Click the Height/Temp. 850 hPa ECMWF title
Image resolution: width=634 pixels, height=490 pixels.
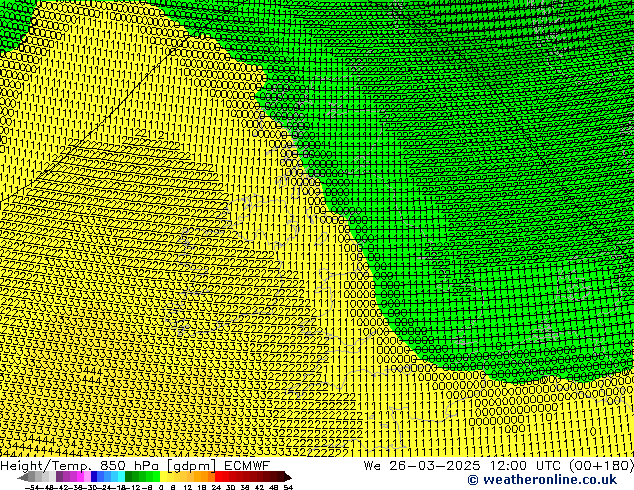(x=135, y=465)
